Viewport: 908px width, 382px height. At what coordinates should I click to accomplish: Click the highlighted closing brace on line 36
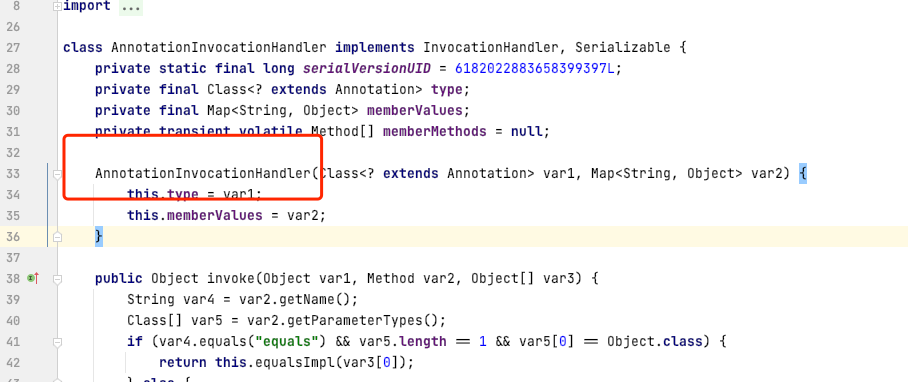pyautogui.click(x=99, y=236)
